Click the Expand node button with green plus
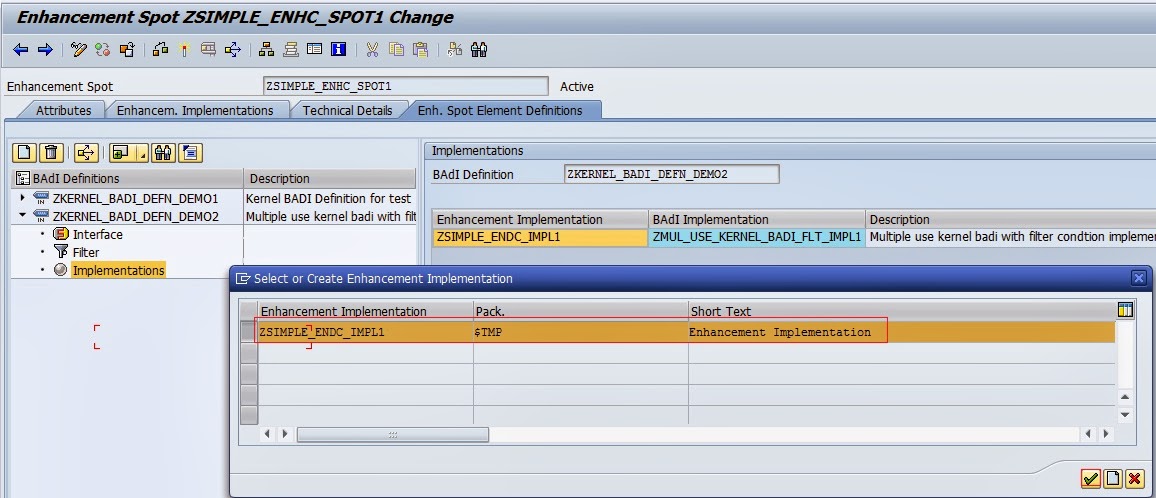 pyautogui.click(x=120, y=153)
